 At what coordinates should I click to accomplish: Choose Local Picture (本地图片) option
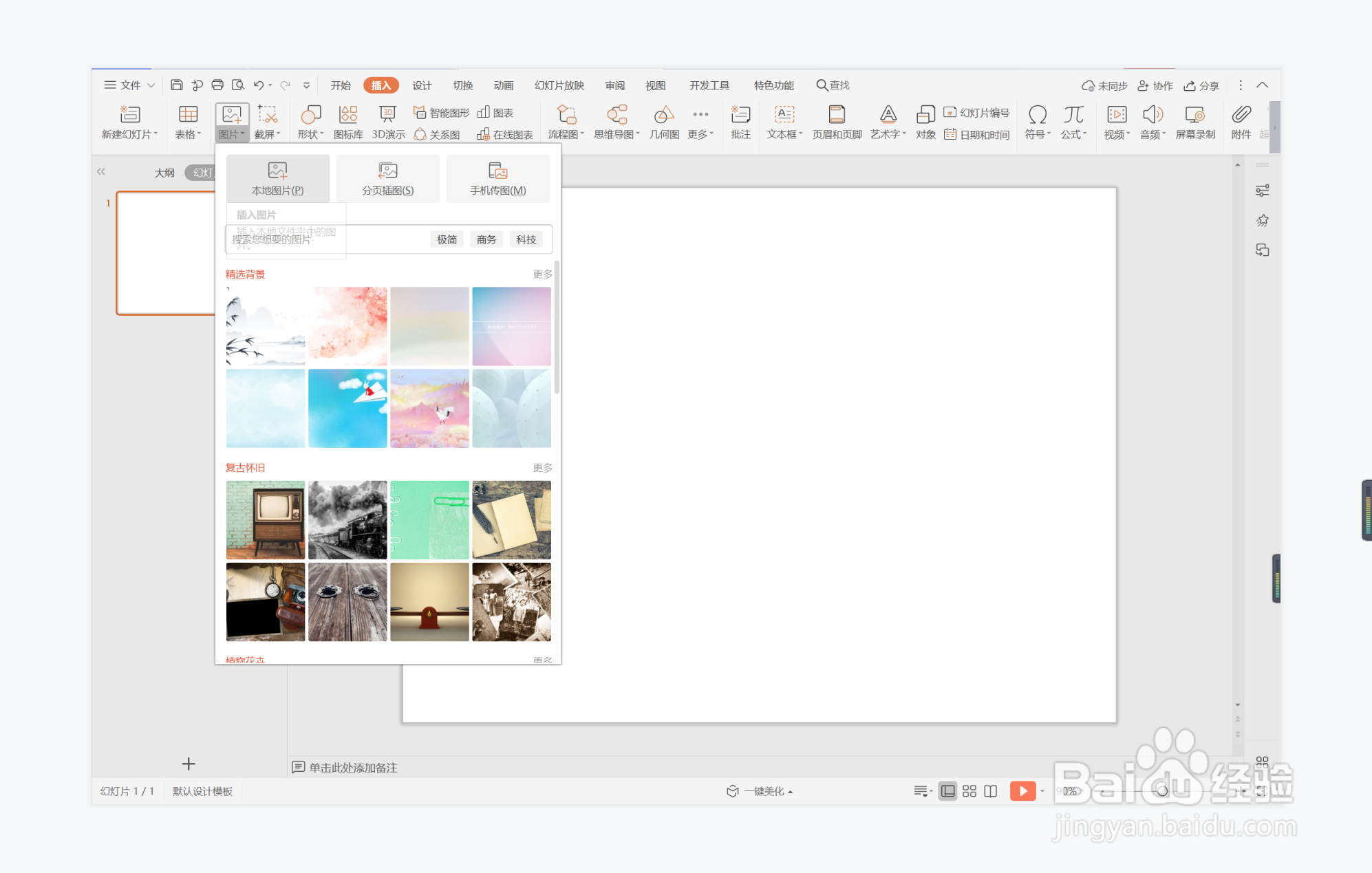277,178
